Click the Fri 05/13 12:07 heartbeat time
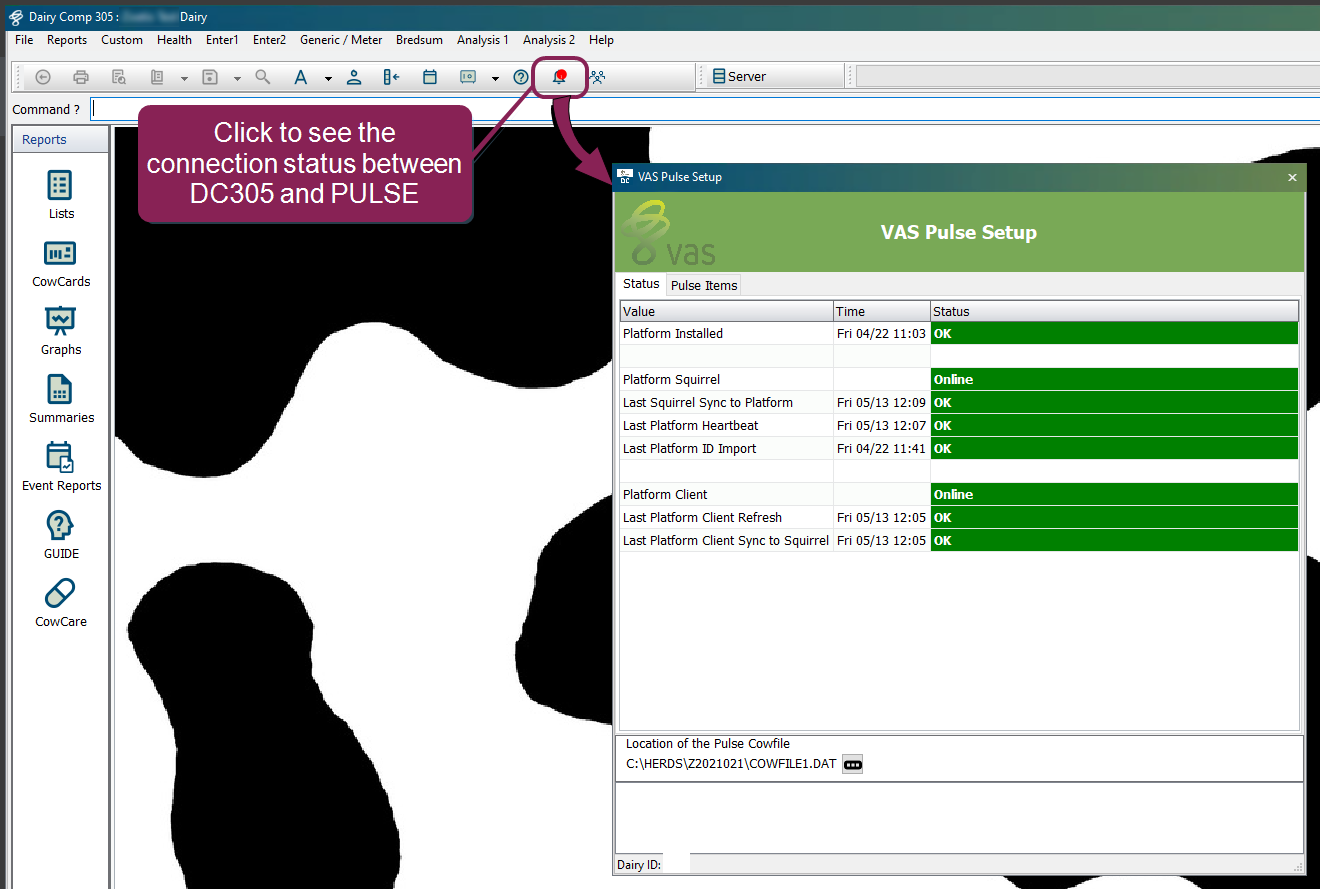Screen dimensions: 1320x889 [881, 425]
